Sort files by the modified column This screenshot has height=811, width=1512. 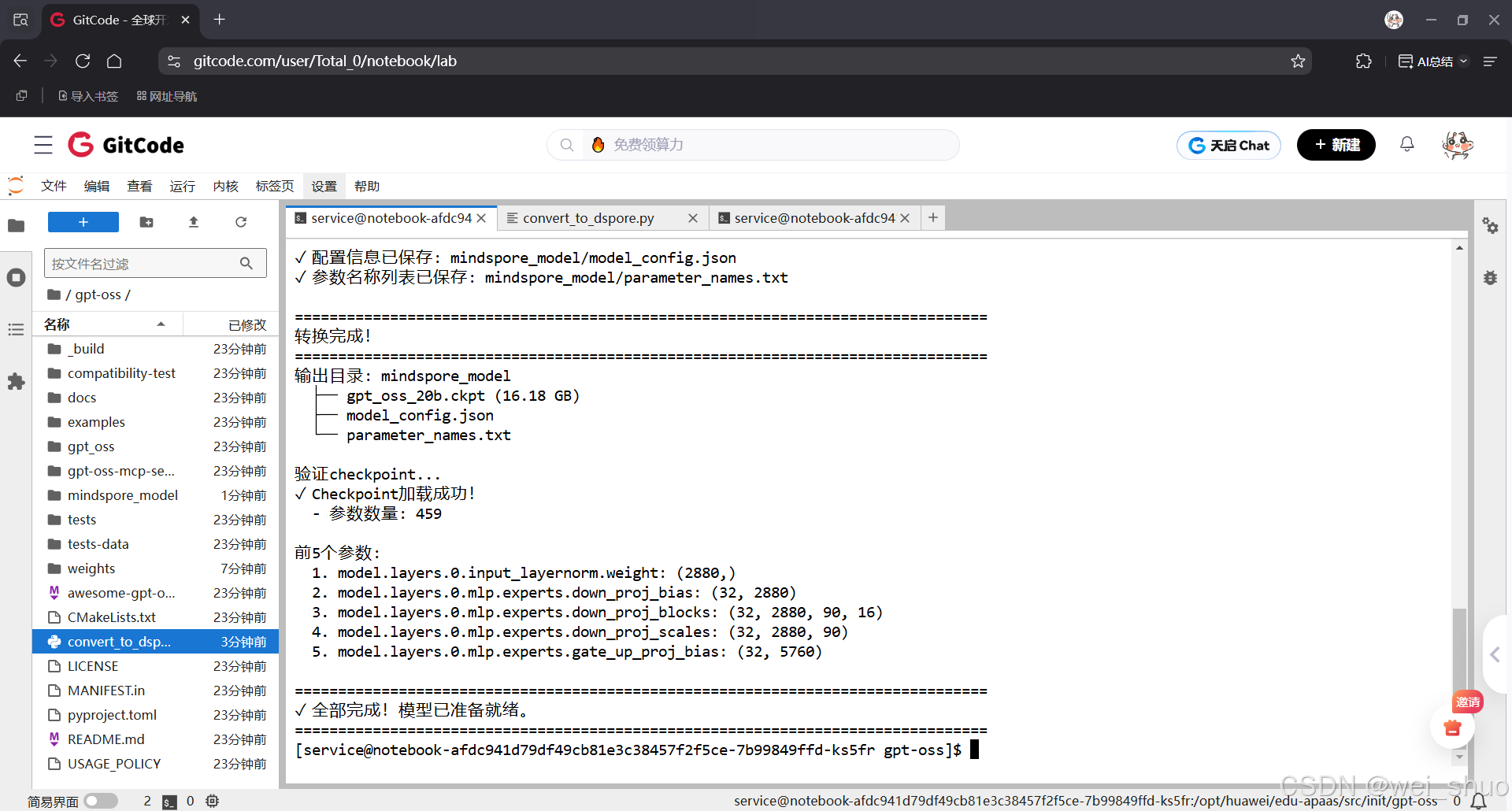231,324
